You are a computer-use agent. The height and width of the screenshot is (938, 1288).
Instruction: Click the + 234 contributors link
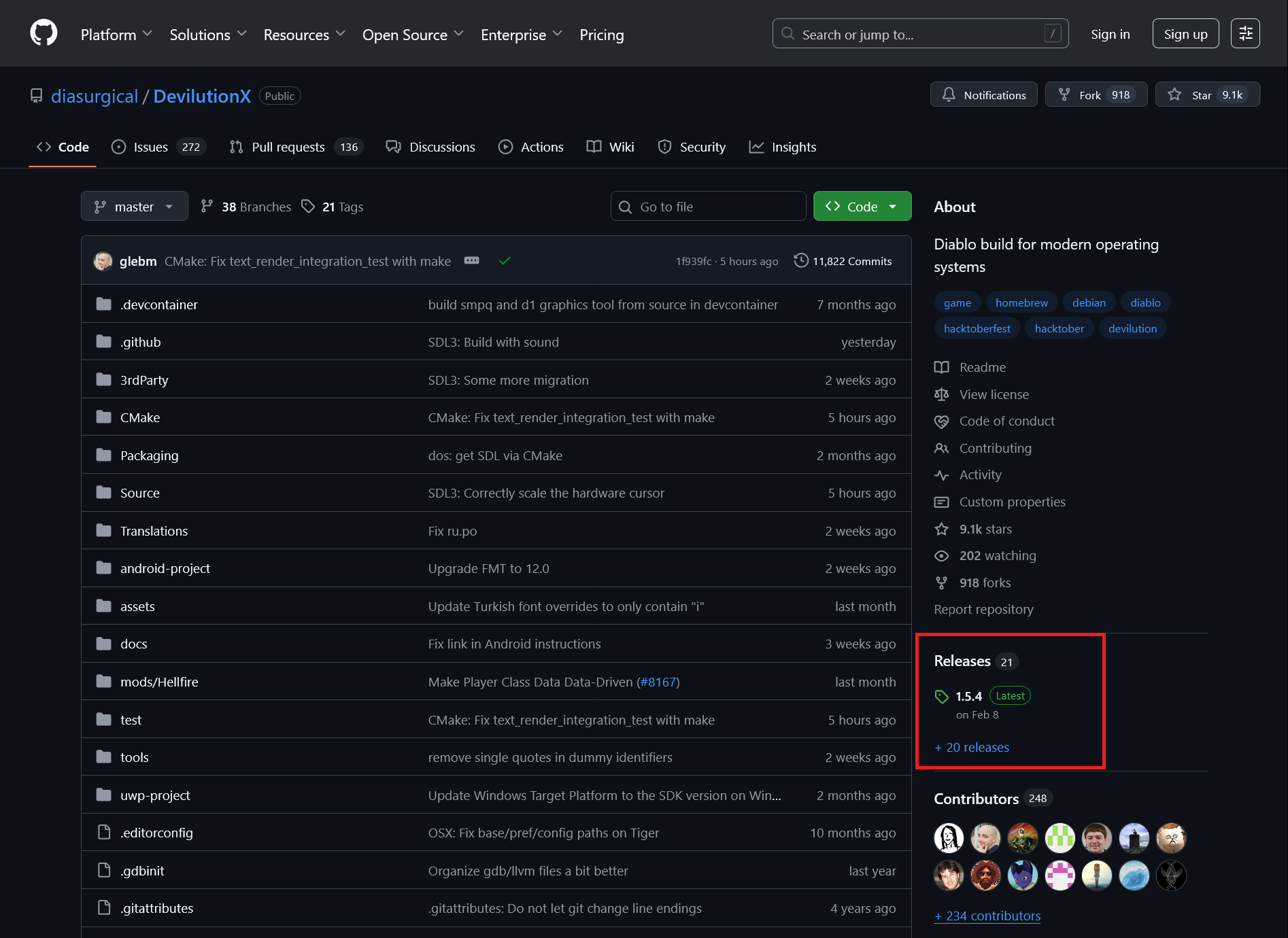point(987,916)
